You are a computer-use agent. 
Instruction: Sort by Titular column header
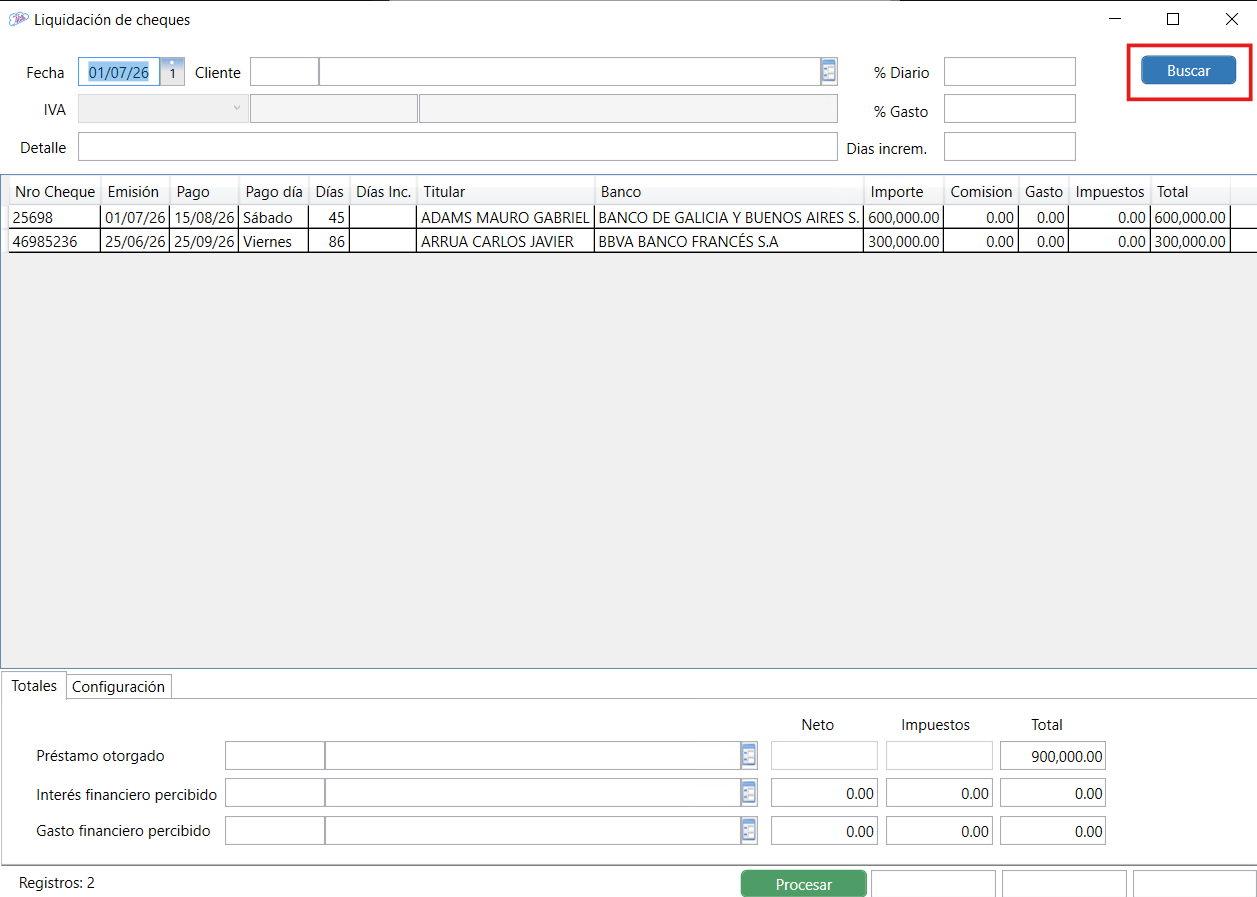505,192
